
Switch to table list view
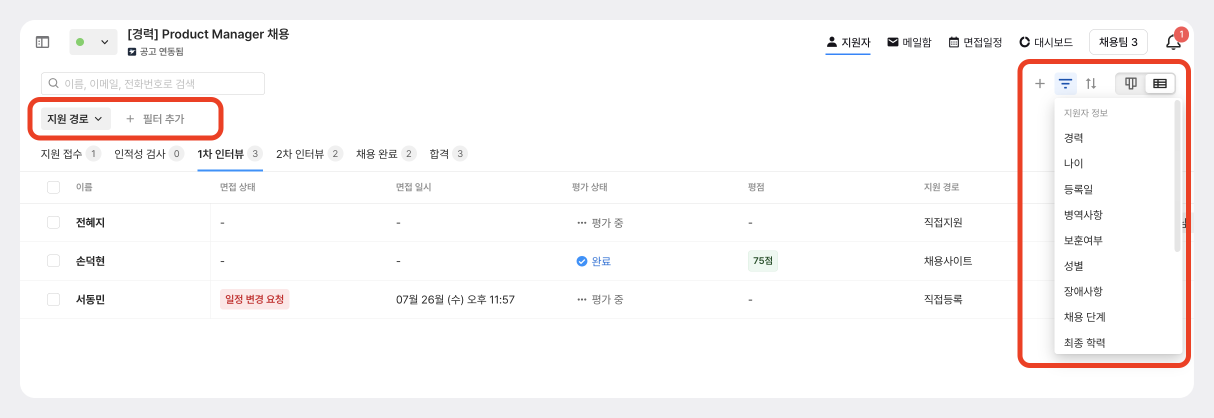point(1160,84)
